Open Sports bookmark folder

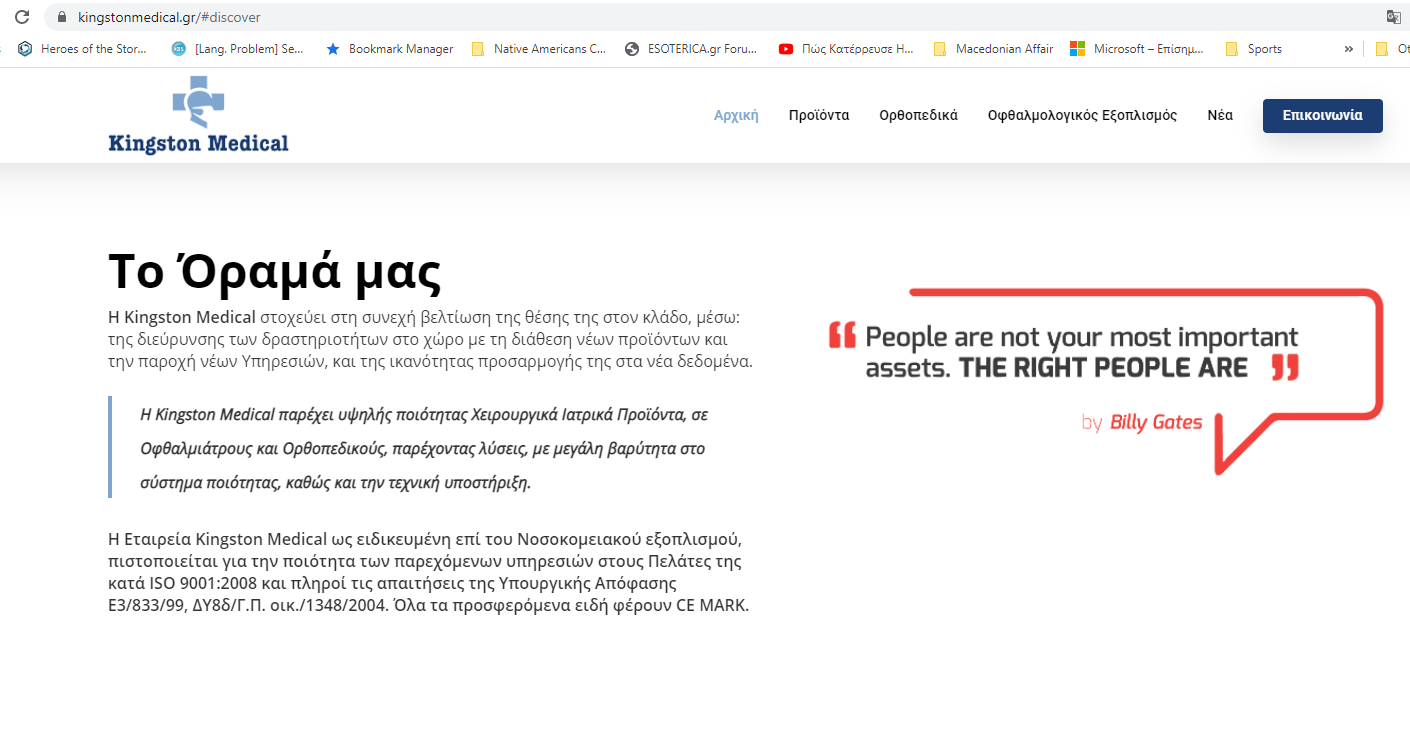pyautogui.click(x=1254, y=48)
